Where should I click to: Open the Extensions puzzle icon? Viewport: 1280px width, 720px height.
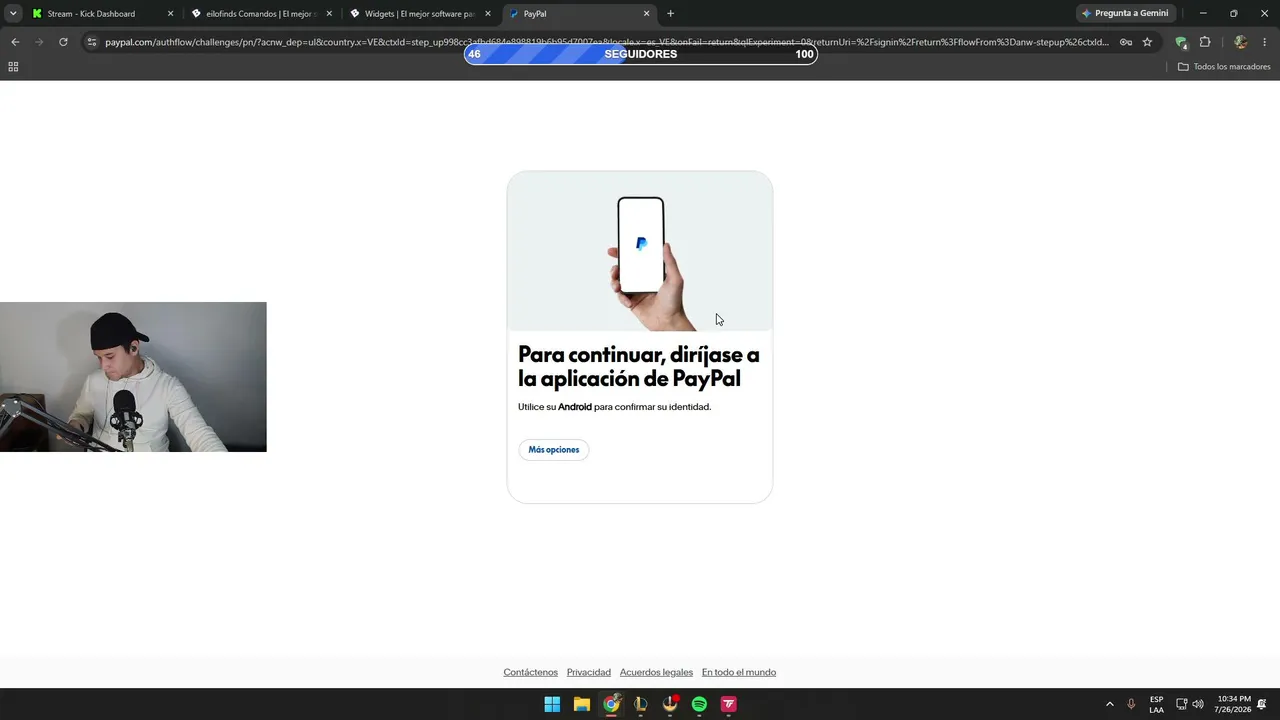pyautogui.click(x=1205, y=42)
